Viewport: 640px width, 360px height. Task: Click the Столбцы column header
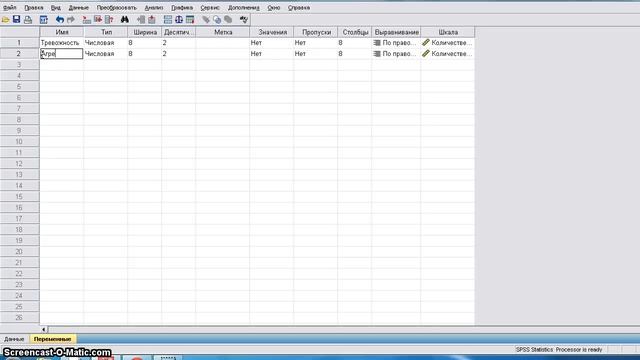pyautogui.click(x=355, y=32)
